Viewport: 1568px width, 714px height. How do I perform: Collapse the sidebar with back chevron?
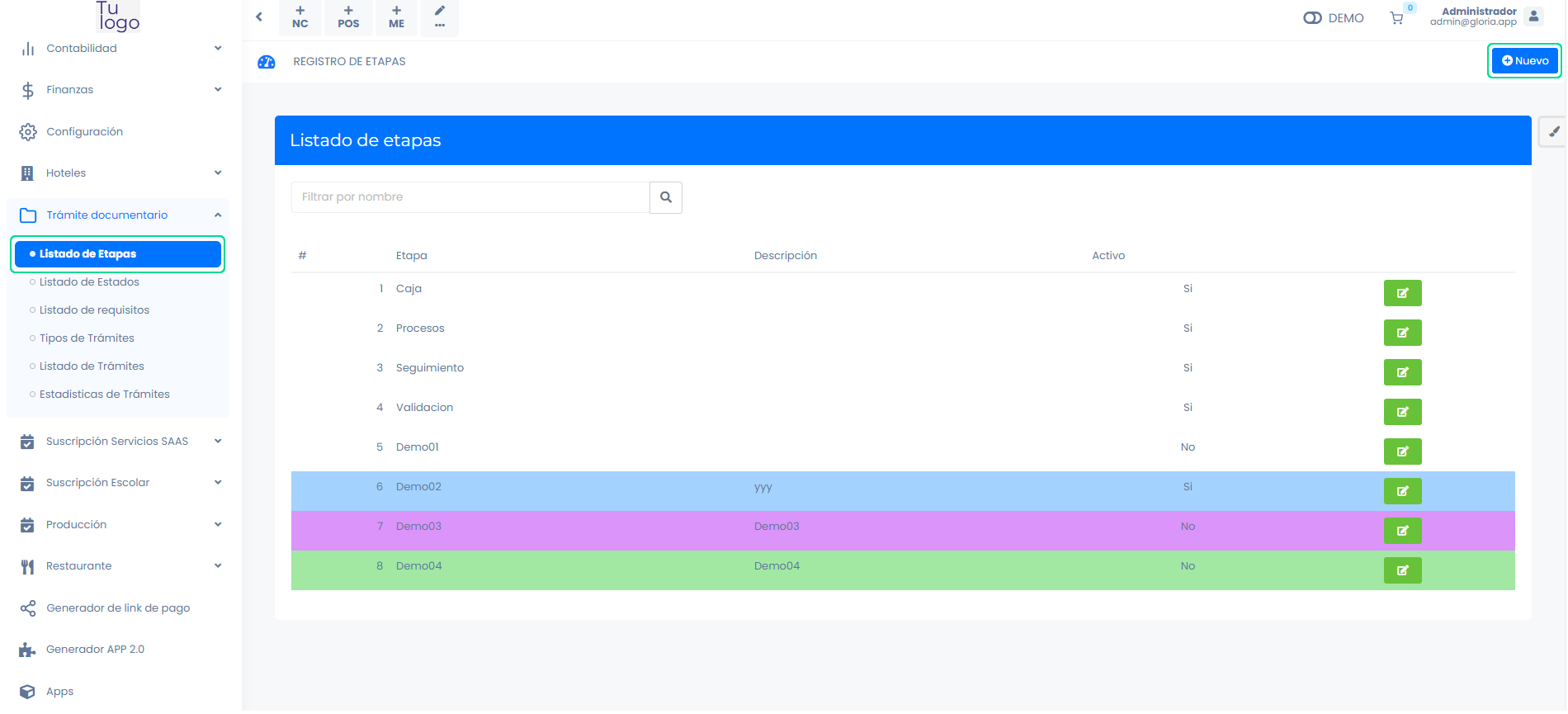(259, 17)
